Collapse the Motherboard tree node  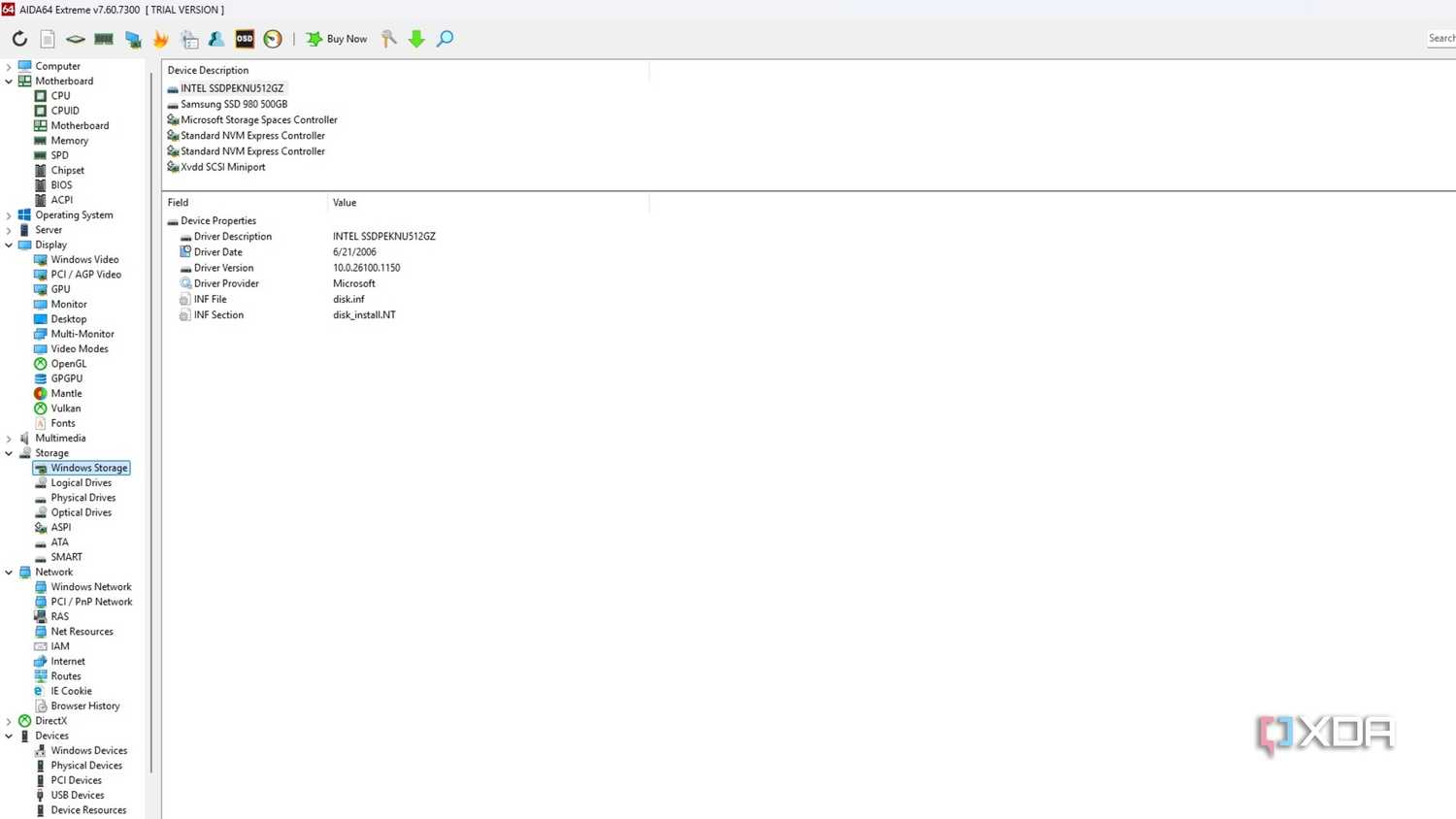9,82
